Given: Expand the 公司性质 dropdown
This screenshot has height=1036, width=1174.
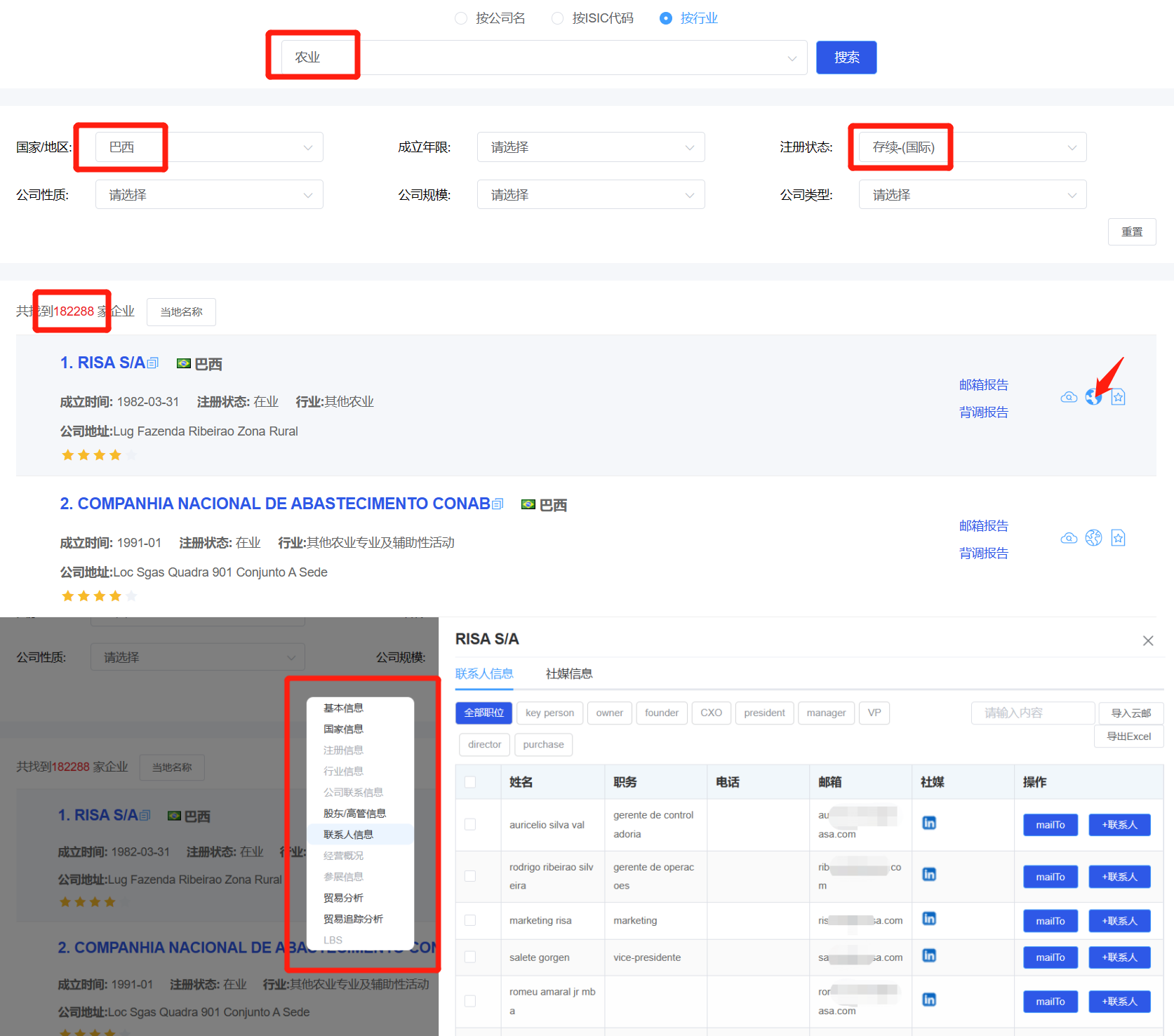Looking at the screenshot, I should tap(209, 195).
